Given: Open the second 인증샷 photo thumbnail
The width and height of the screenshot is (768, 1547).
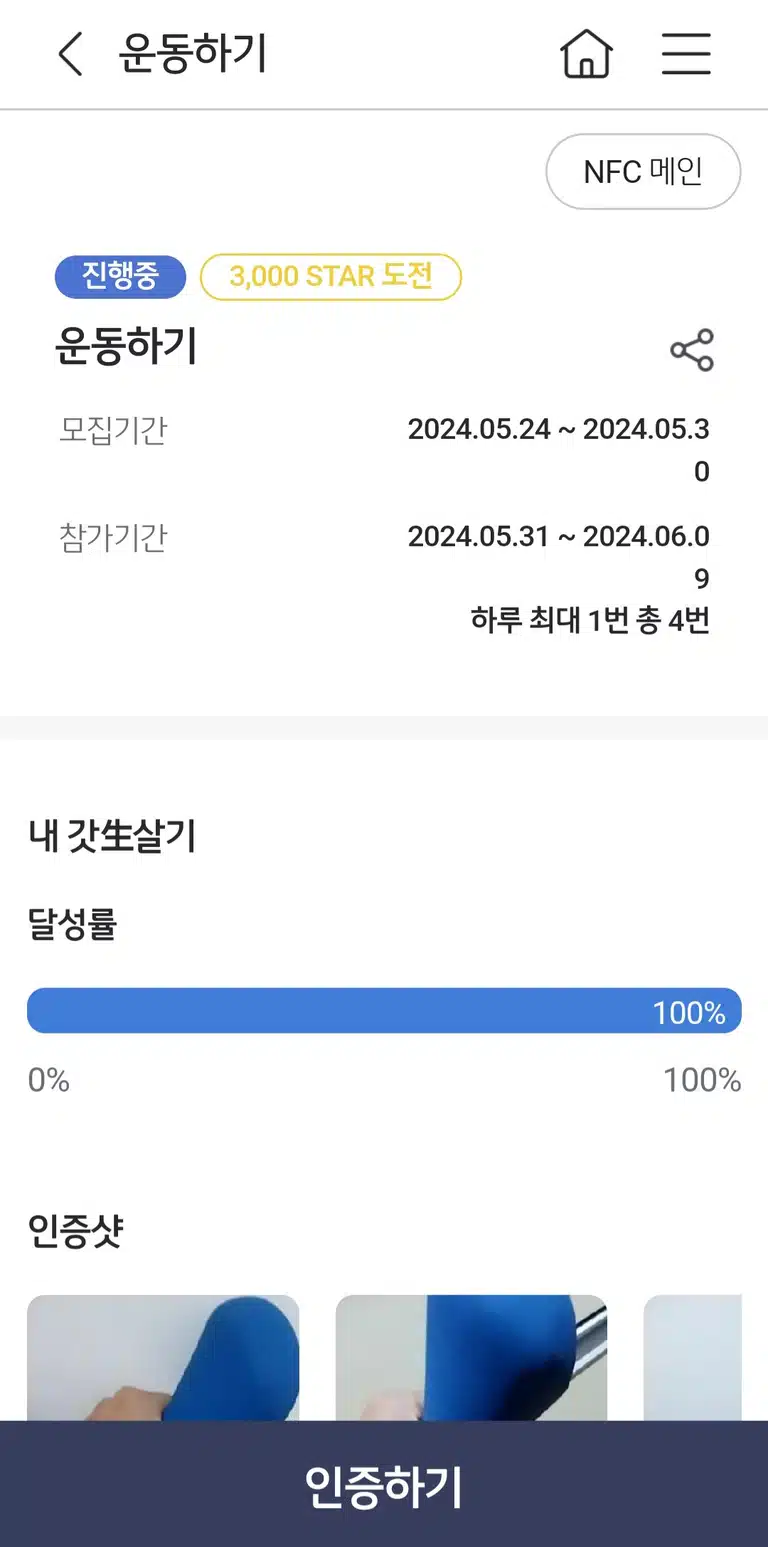Looking at the screenshot, I should [471, 1358].
